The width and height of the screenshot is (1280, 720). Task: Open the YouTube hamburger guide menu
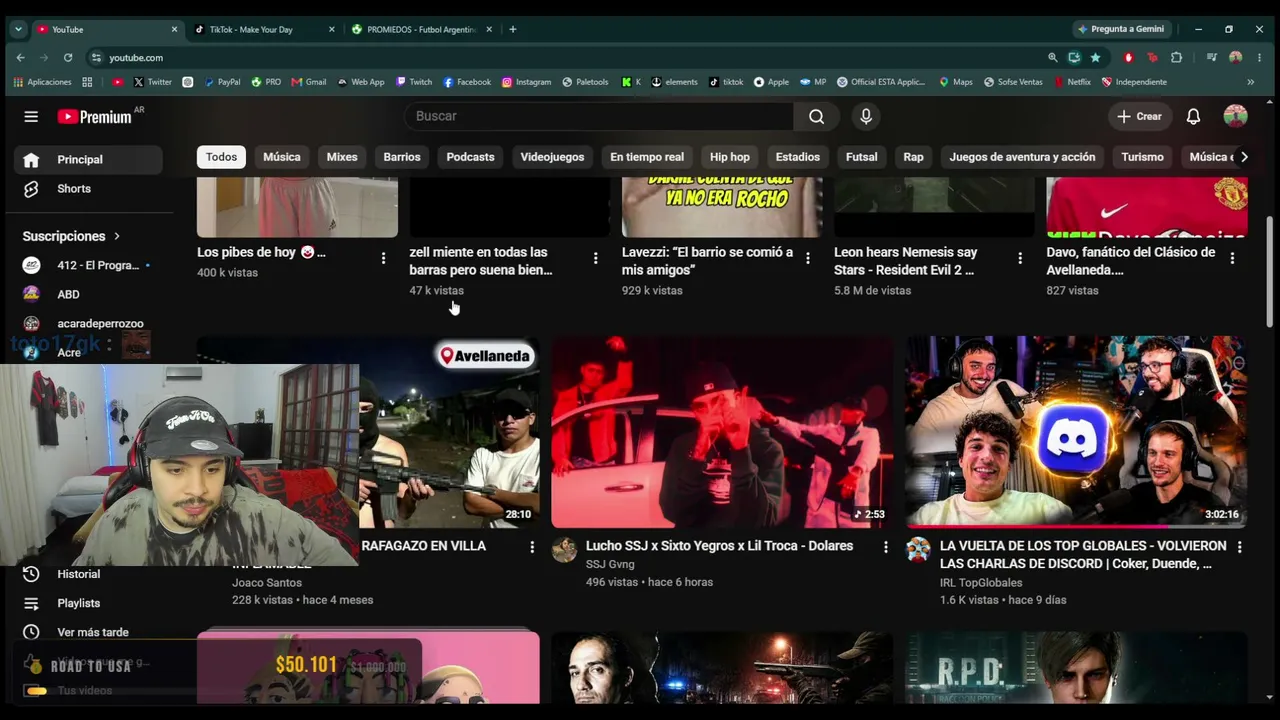(31, 117)
